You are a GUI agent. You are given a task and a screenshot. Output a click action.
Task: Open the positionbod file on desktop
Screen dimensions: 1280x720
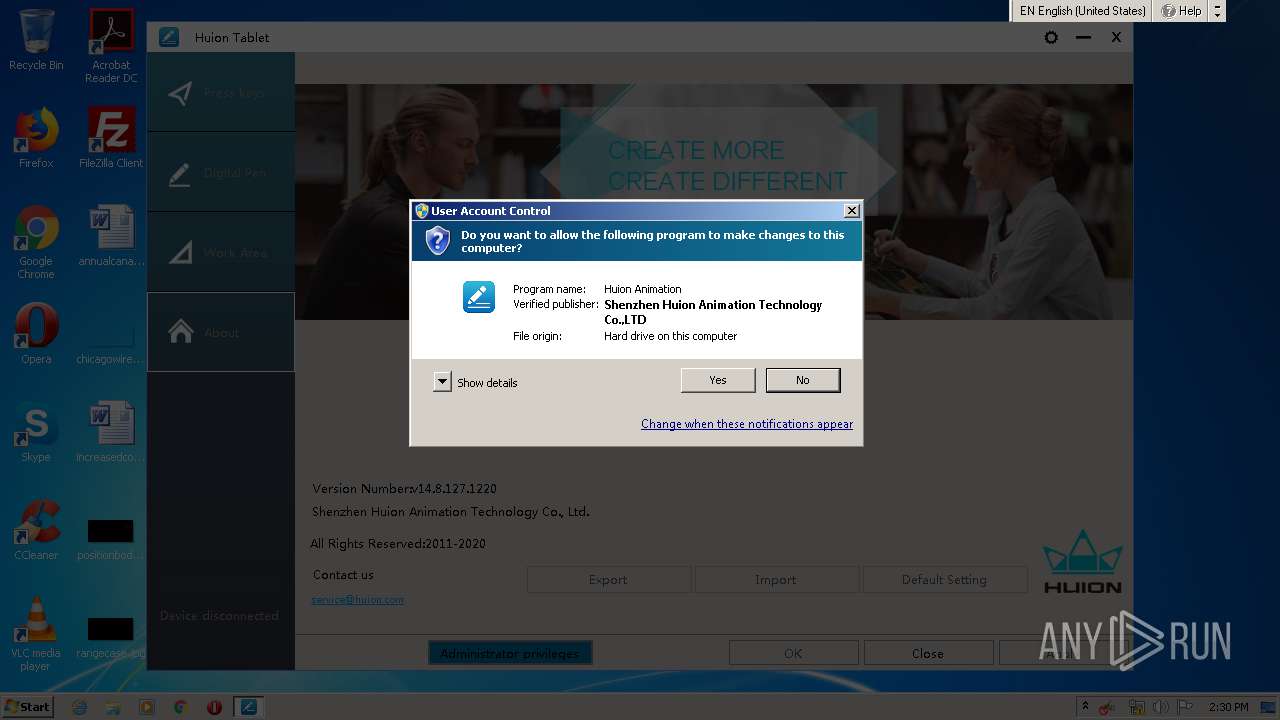(111, 540)
